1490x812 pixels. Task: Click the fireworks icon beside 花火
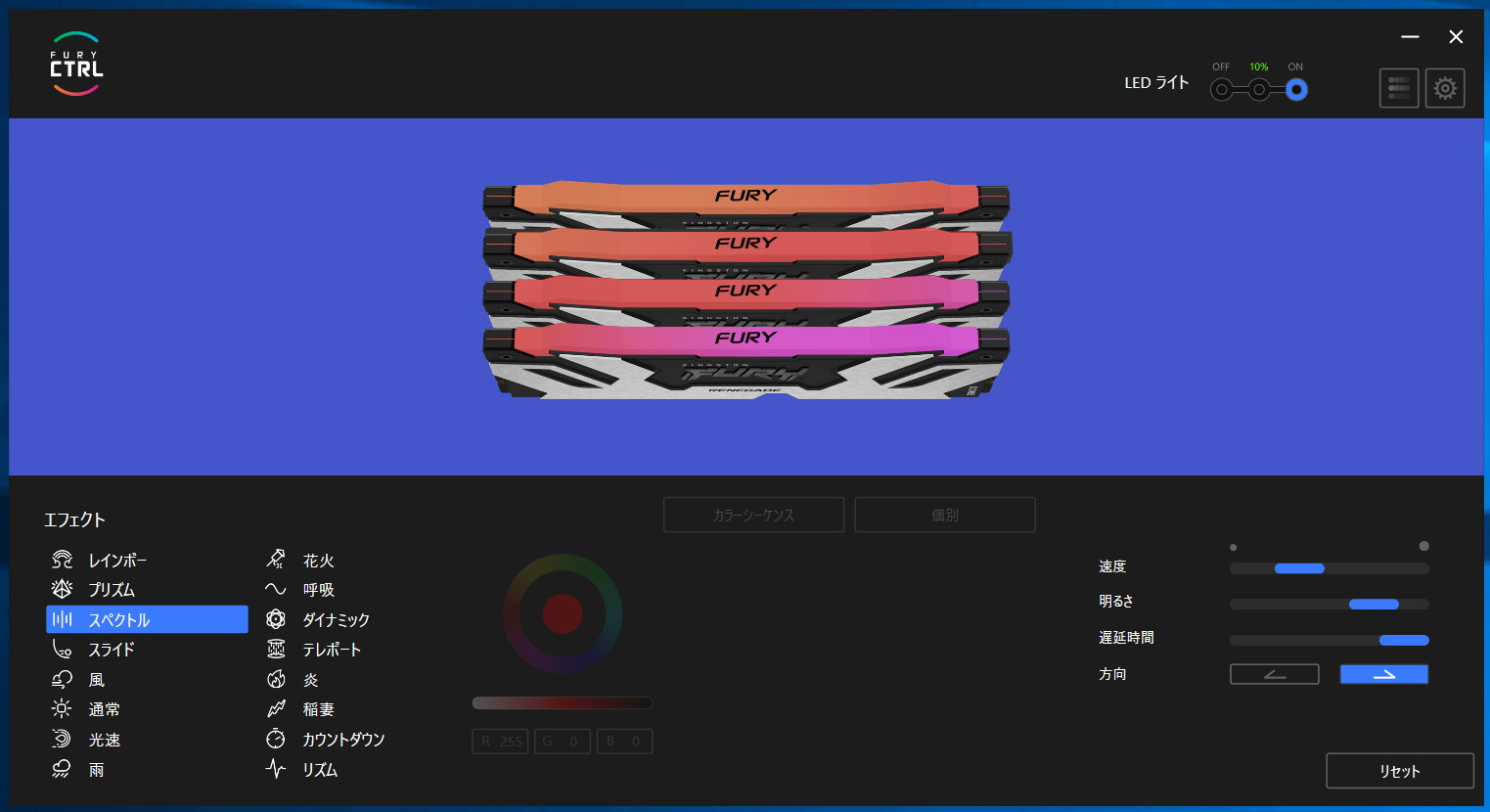coord(276,560)
